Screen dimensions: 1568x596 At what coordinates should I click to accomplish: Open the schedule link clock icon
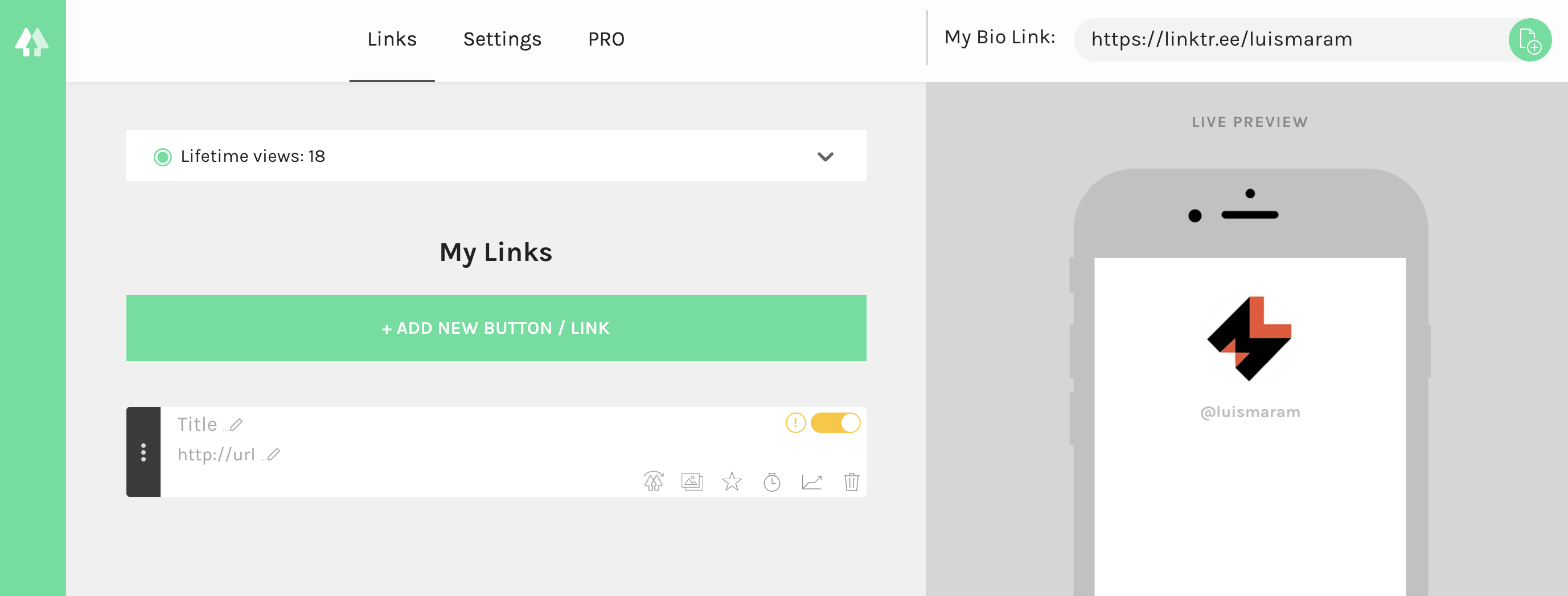pos(772,482)
